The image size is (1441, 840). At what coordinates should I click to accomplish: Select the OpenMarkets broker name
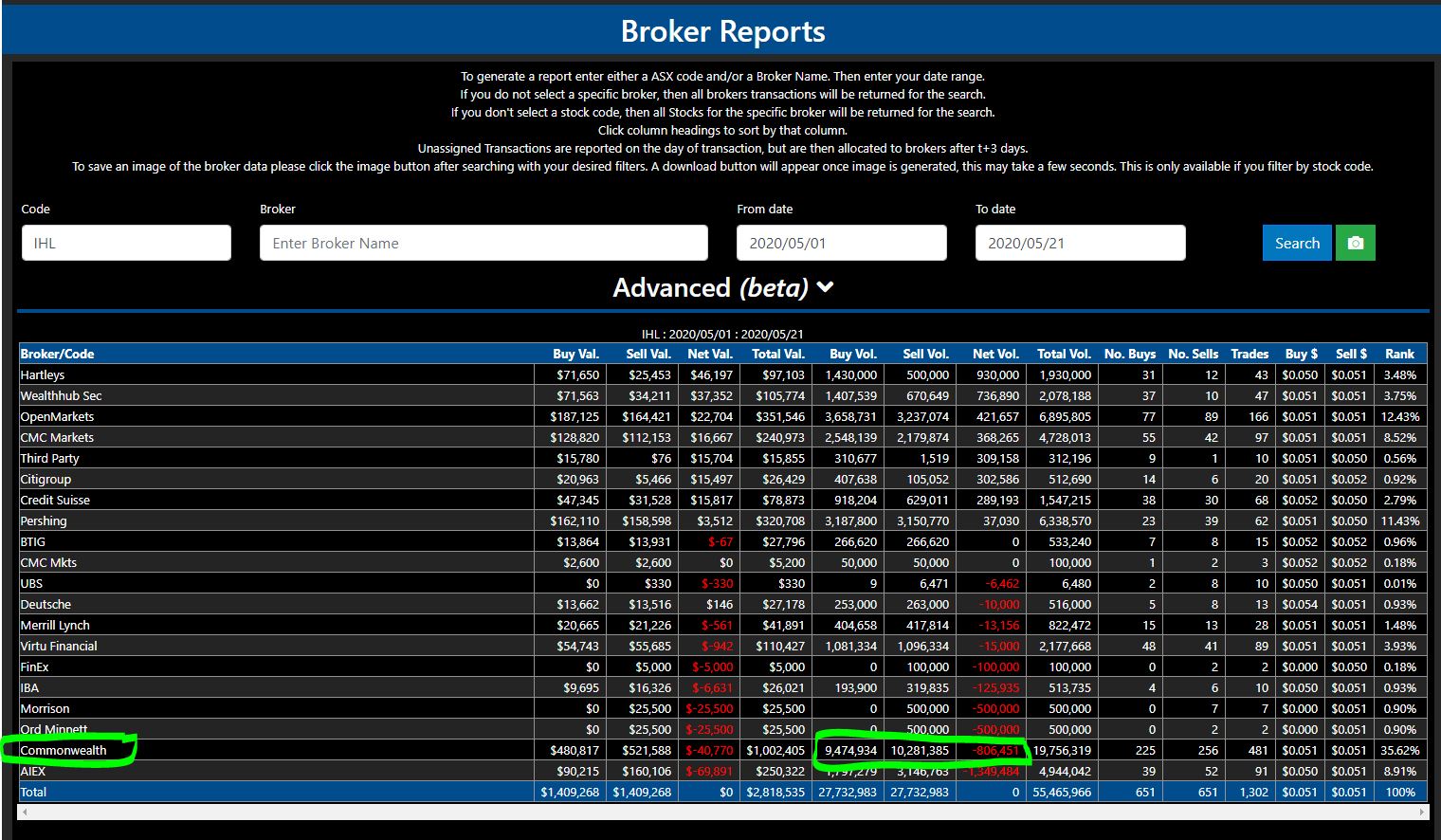[x=57, y=416]
